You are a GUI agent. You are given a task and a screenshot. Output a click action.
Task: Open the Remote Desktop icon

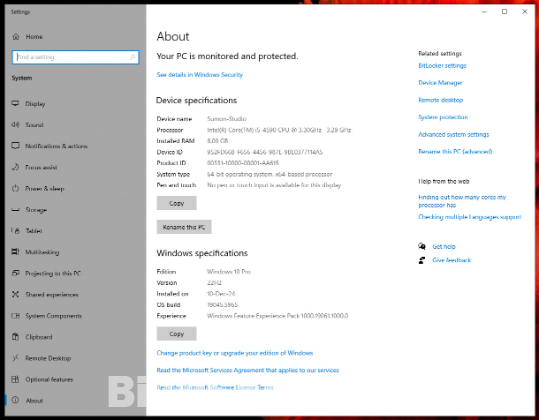point(15,358)
